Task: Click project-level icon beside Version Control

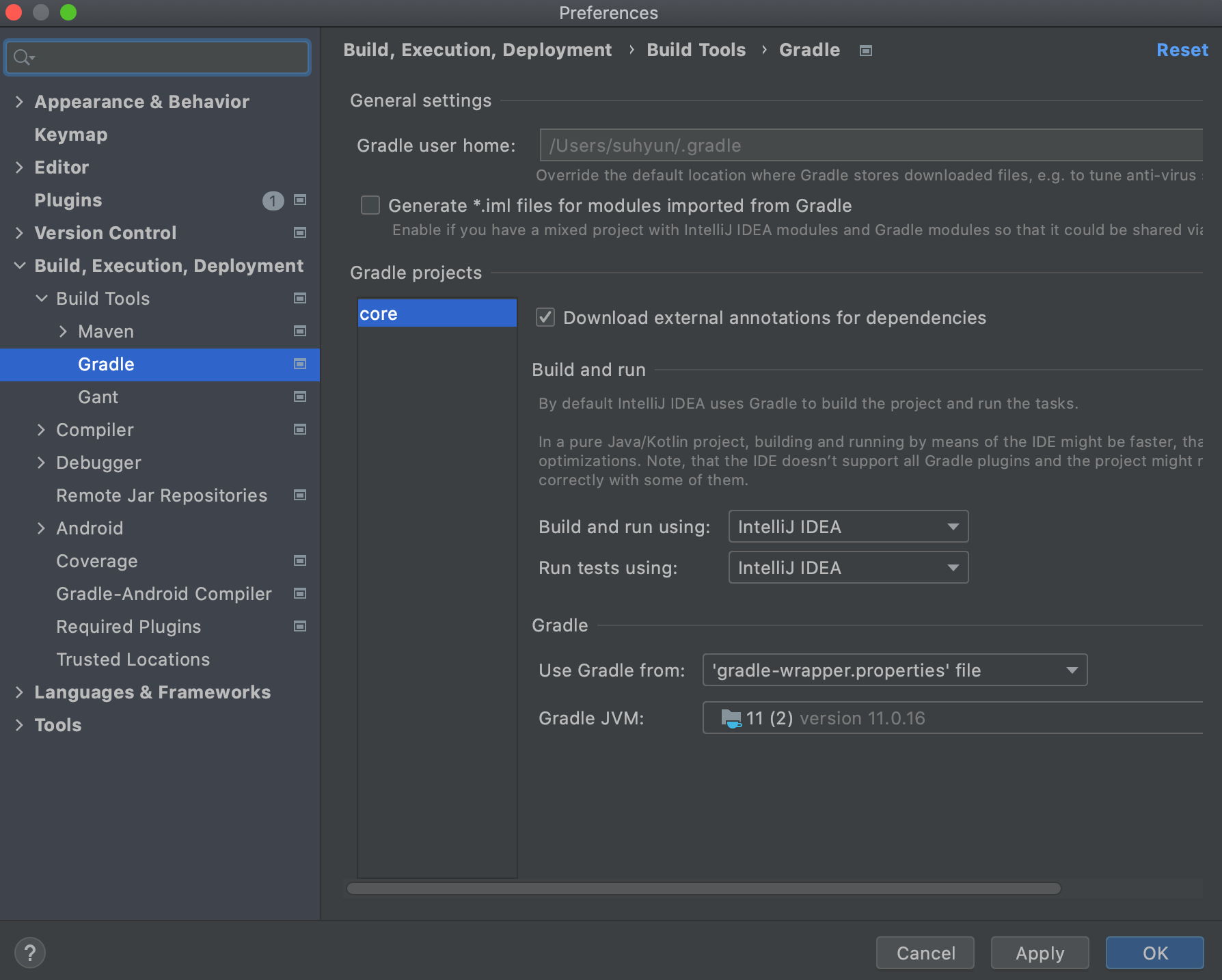Action: [x=299, y=233]
